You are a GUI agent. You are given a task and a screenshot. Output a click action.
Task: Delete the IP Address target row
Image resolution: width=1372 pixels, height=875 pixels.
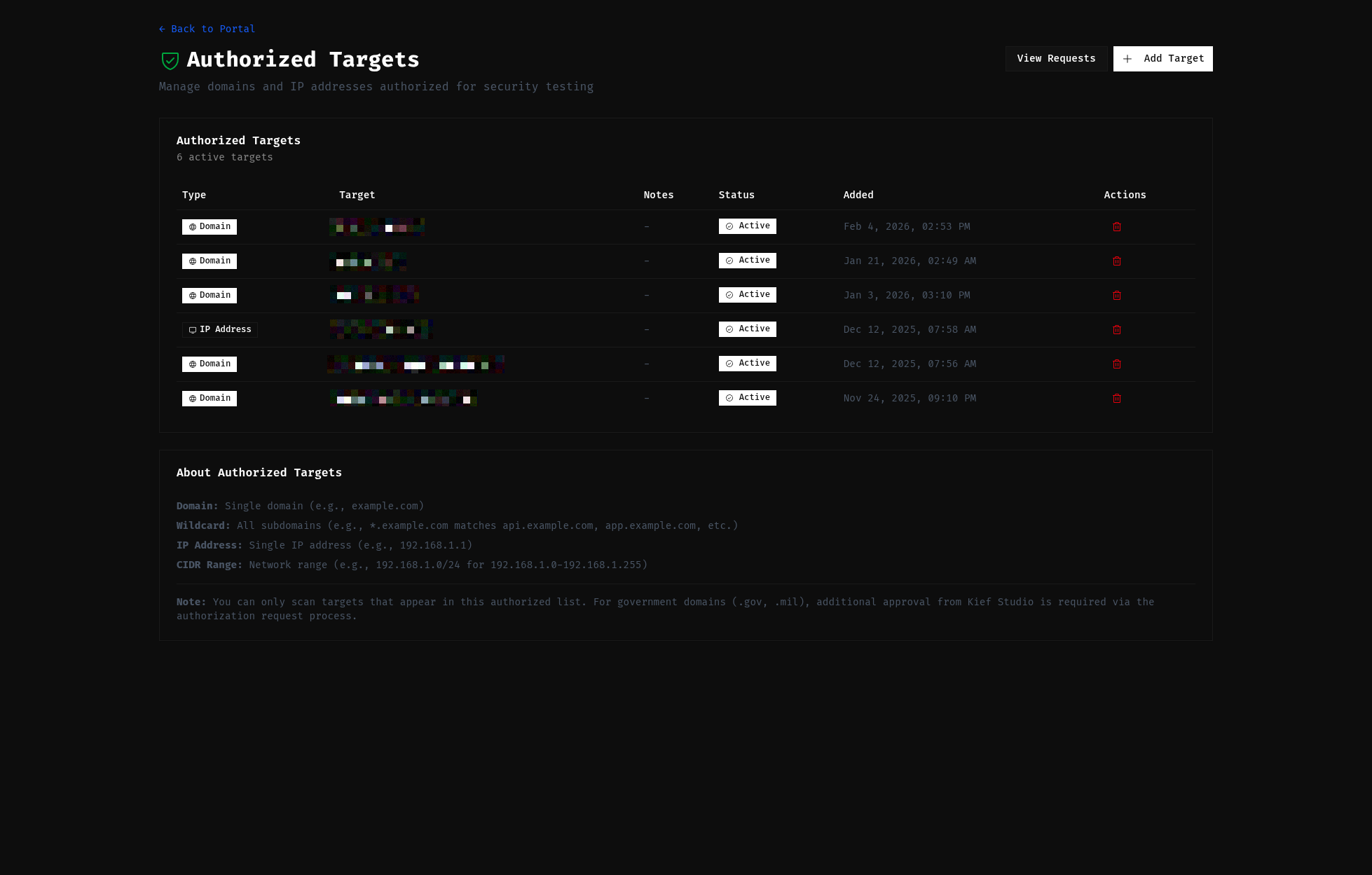coord(1117,330)
